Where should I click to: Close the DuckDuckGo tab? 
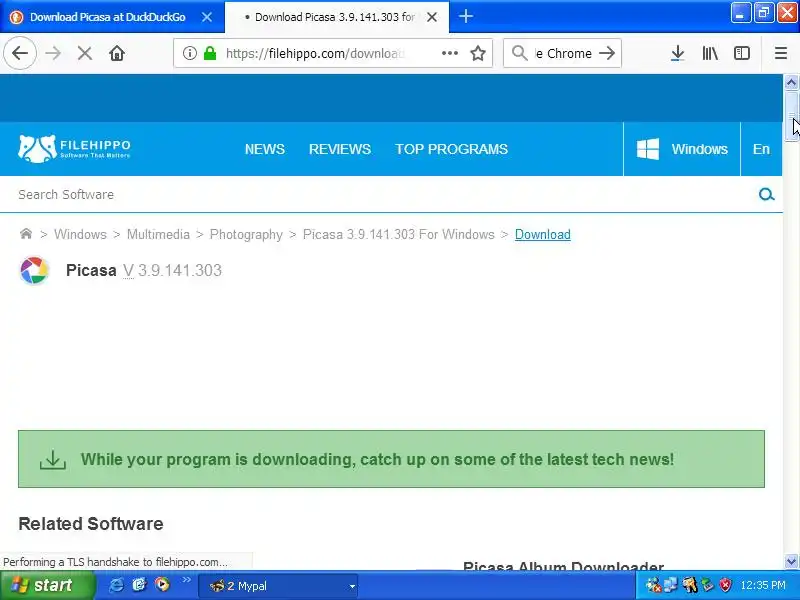click(207, 17)
